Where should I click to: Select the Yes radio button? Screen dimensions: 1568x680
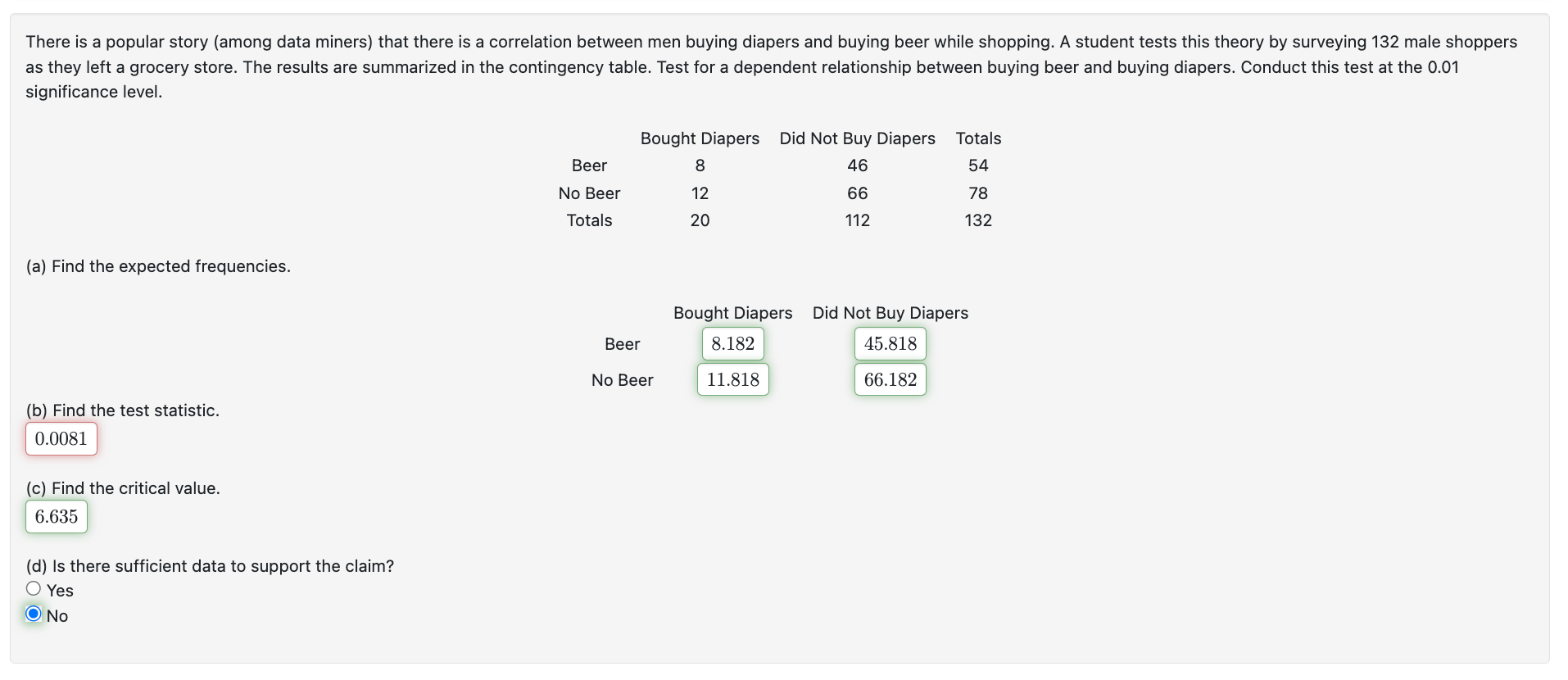34,588
